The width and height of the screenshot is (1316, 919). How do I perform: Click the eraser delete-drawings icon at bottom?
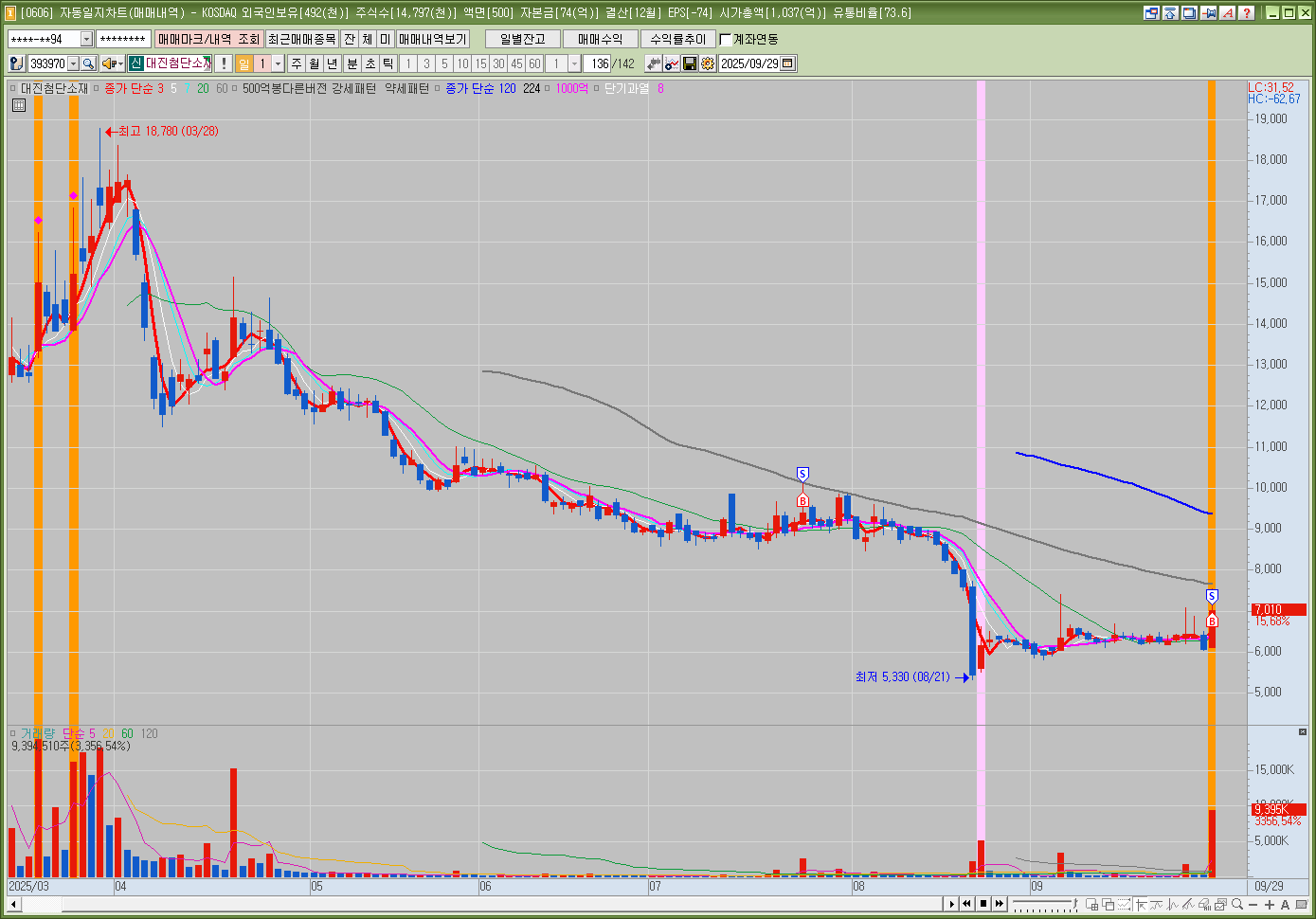[x=1204, y=904]
